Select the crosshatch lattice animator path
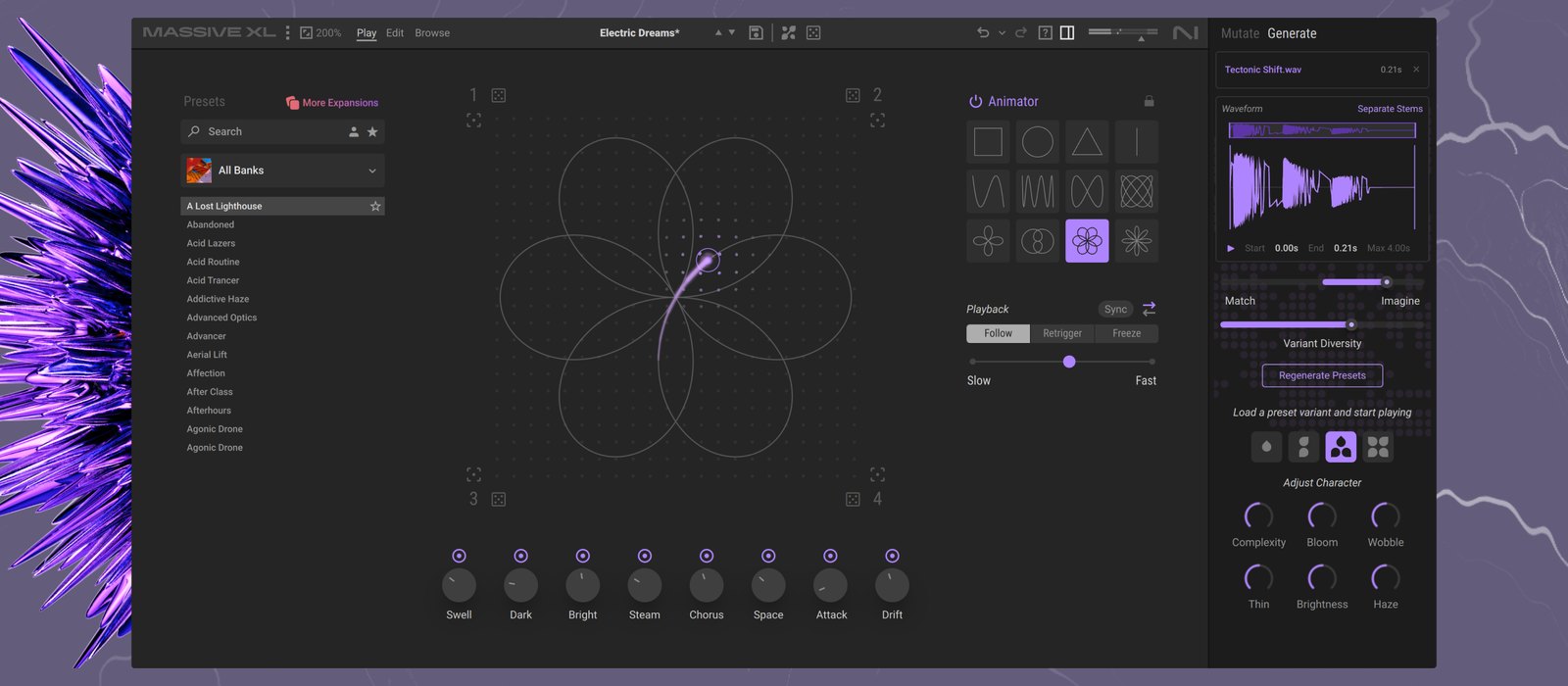This screenshot has height=686, width=1568. 1136,191
